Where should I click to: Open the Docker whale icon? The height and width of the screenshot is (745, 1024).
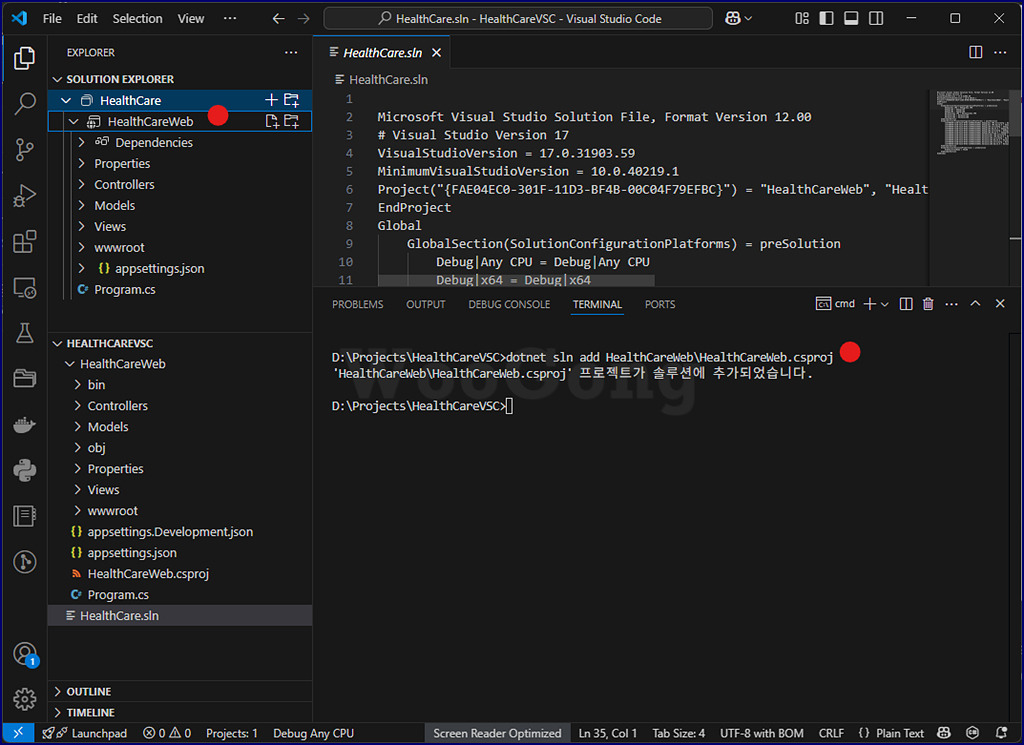[24, 425]
